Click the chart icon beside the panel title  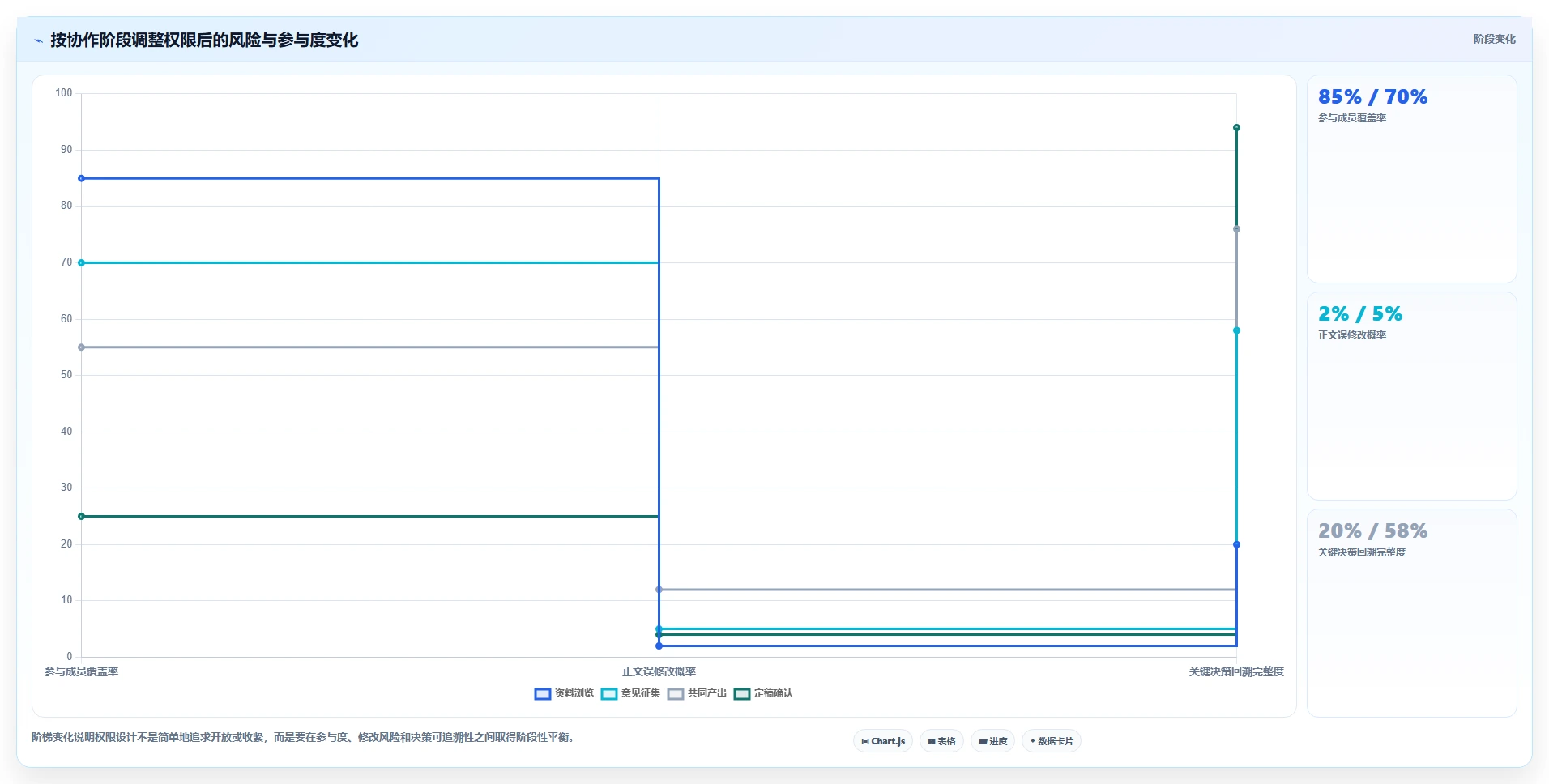pos(38,40)
